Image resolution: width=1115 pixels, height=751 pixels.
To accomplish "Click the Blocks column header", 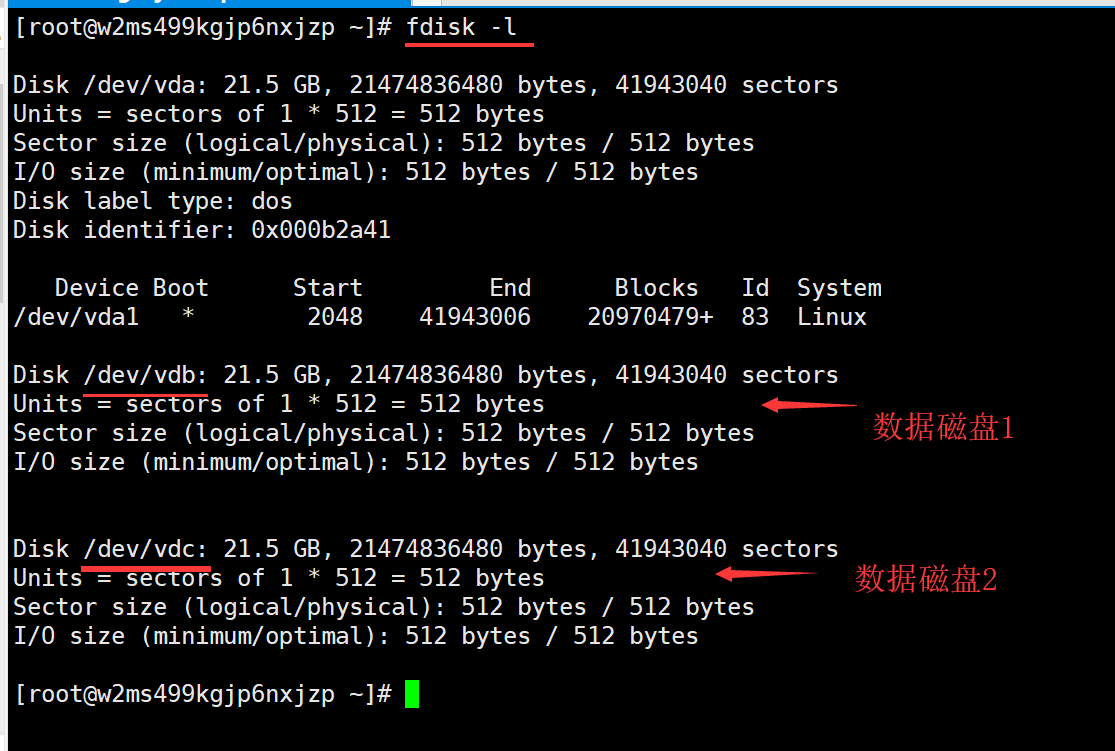I will click(x=656, y=287).
